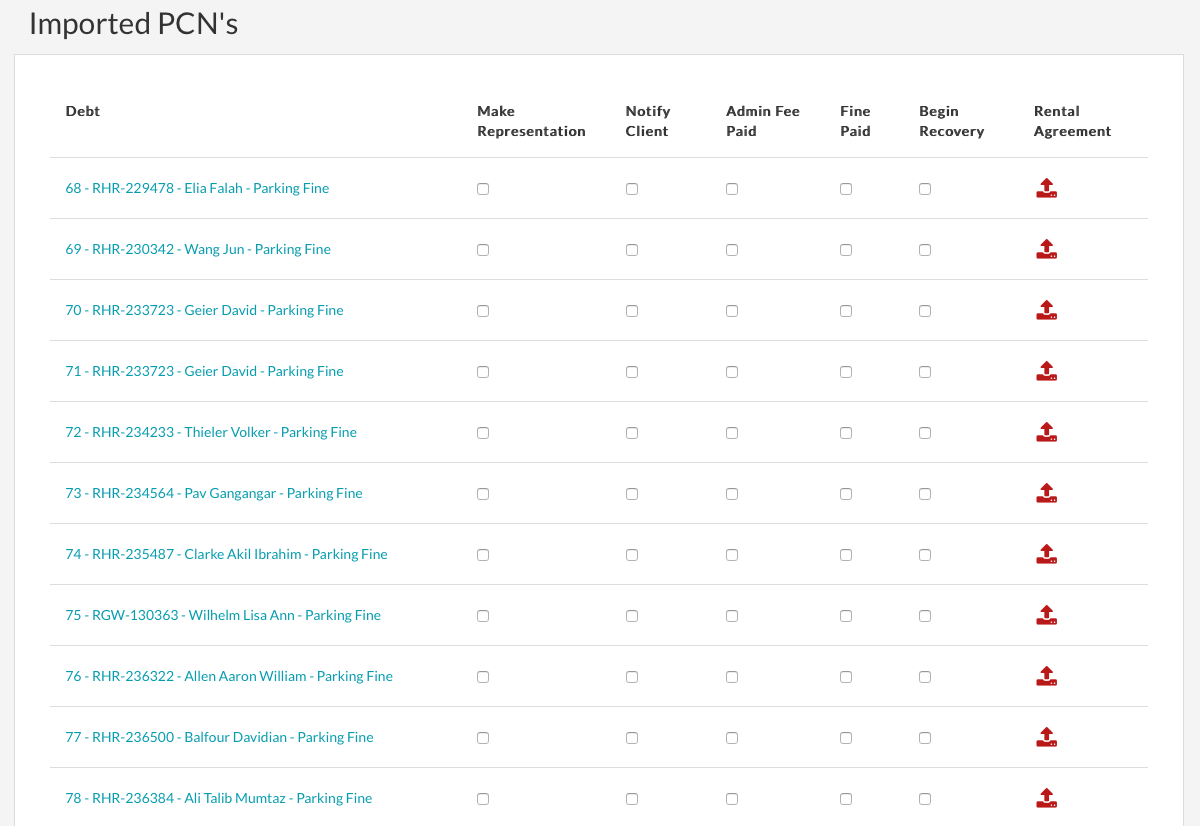
Task: Click the Begin Recovery column header
Action: [952, 121]
